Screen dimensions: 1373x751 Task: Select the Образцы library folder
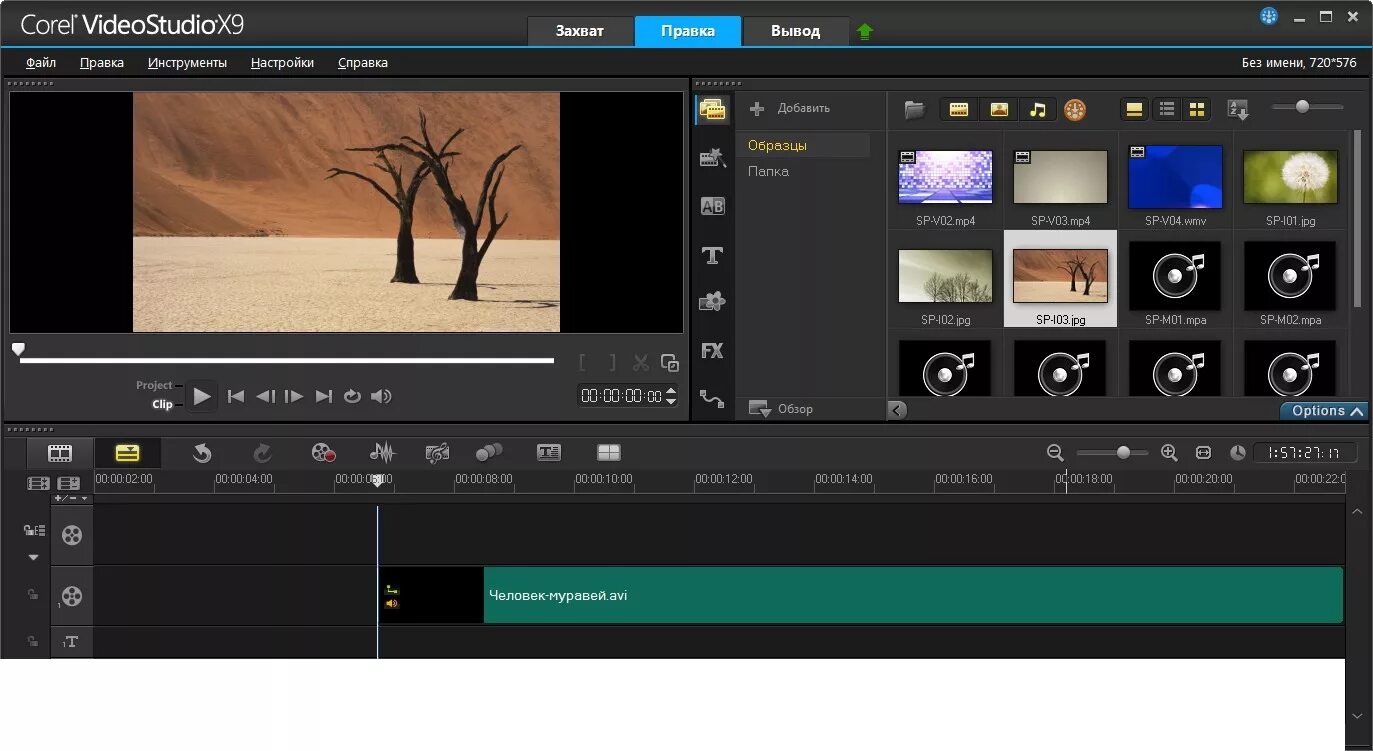[x=777, y=145]
